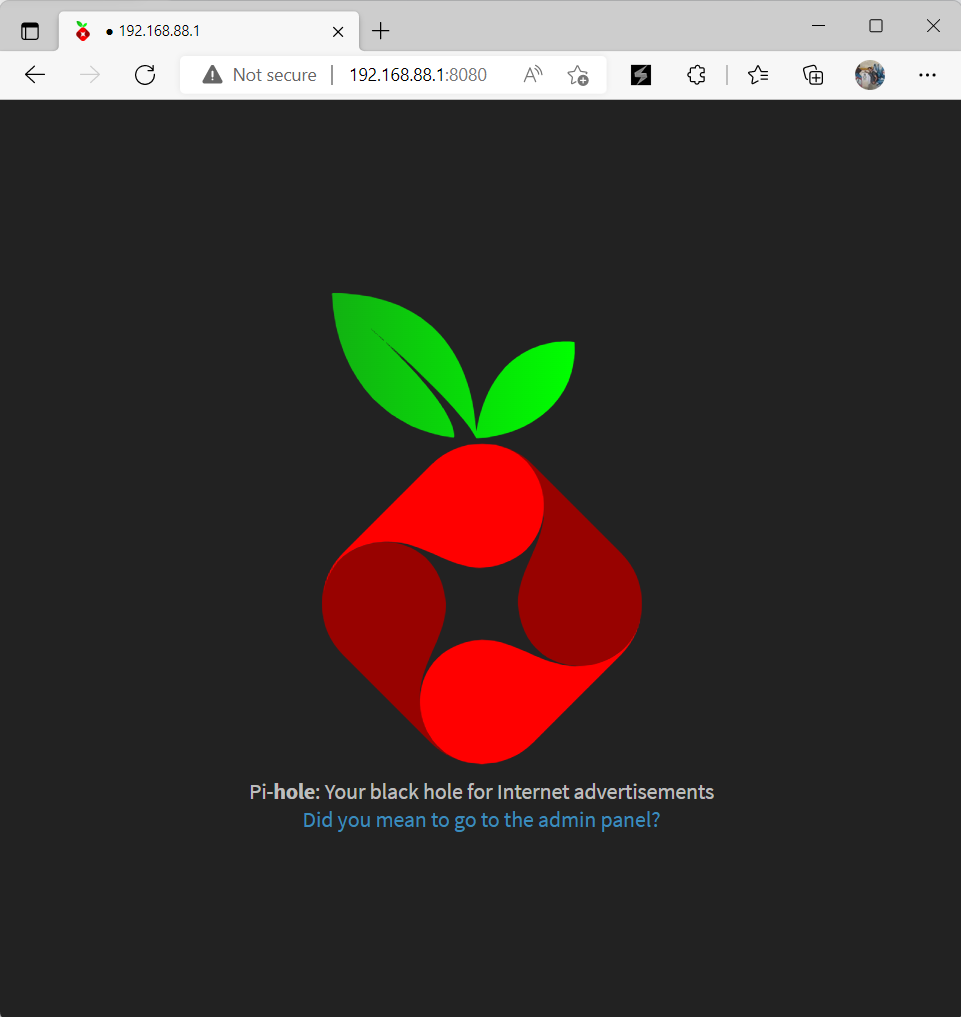Click the address bar URL 192.168.88.1:8080
Screen dimensions: 961x1017
click(x=418, y=75)
